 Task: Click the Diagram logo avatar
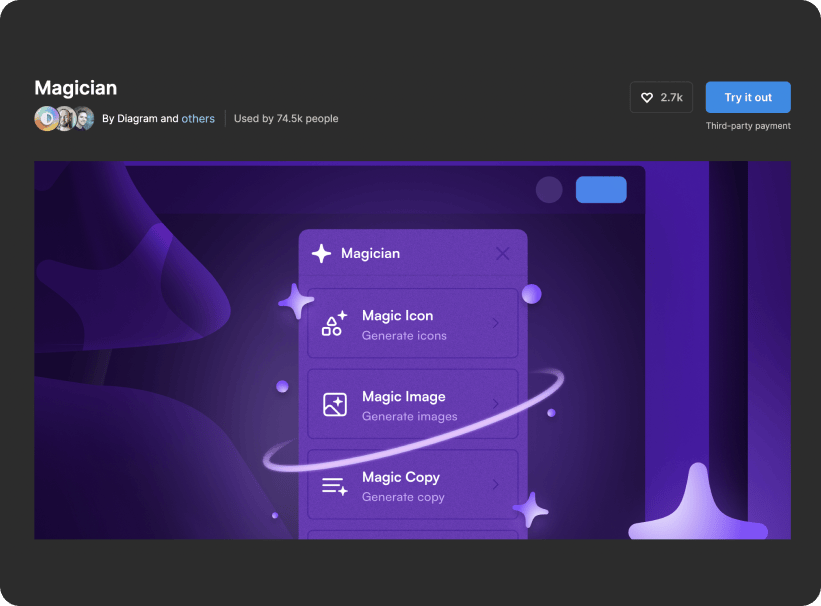click(47, 118)
